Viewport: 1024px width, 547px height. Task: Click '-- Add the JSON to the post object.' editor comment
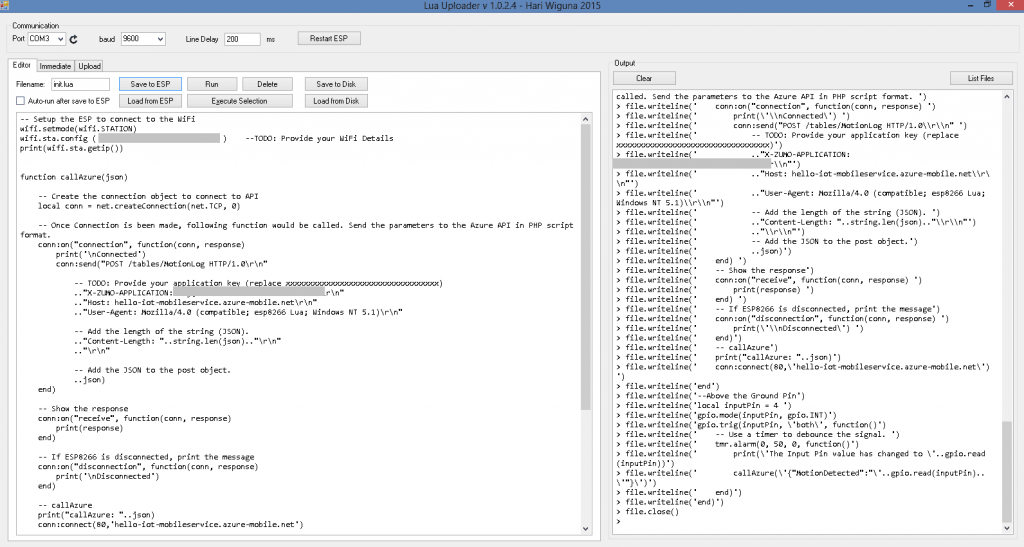pos(152,370)
